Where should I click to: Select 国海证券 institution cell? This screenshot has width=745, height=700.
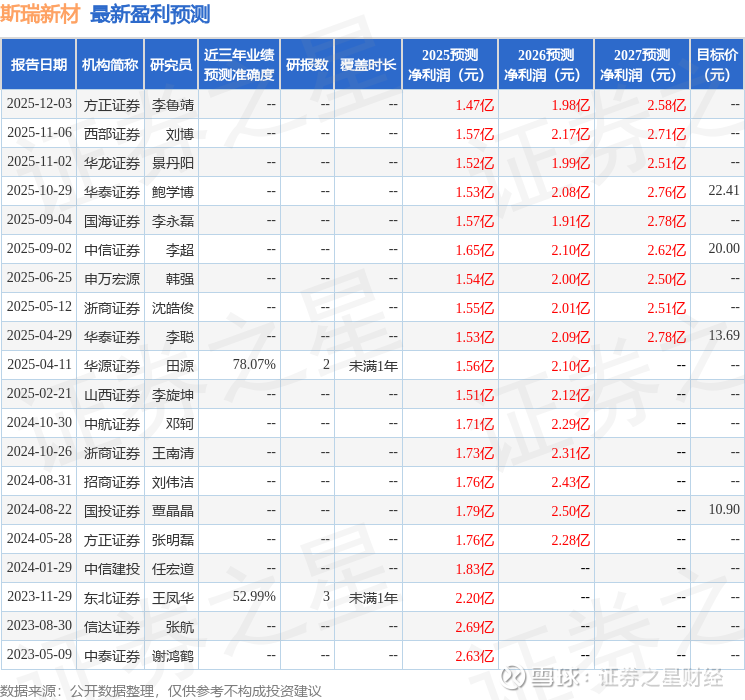(112, 221)
